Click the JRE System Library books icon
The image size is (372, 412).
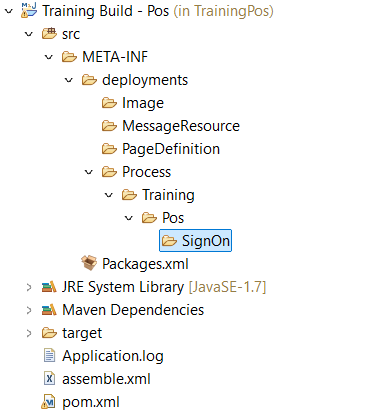tap(49, 287)
